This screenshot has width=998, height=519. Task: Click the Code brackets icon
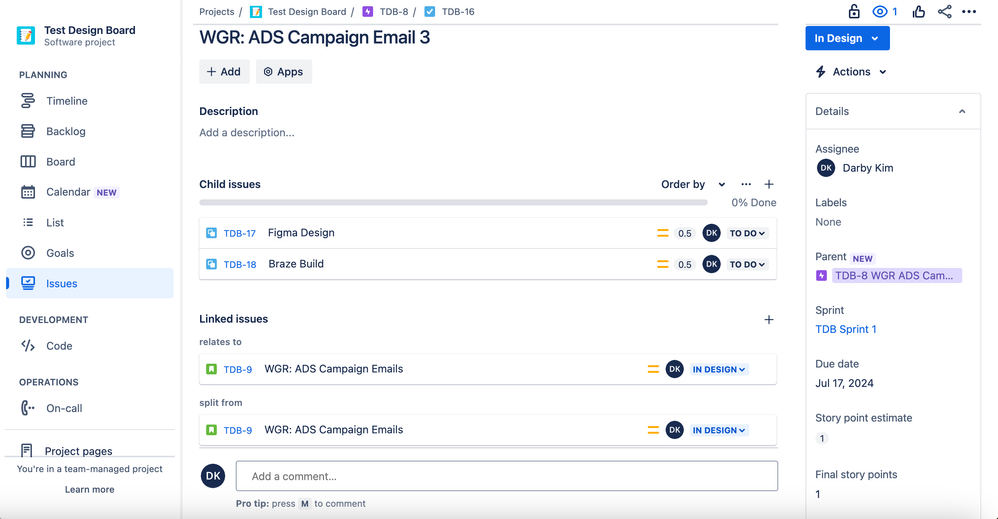coord(28,346)
